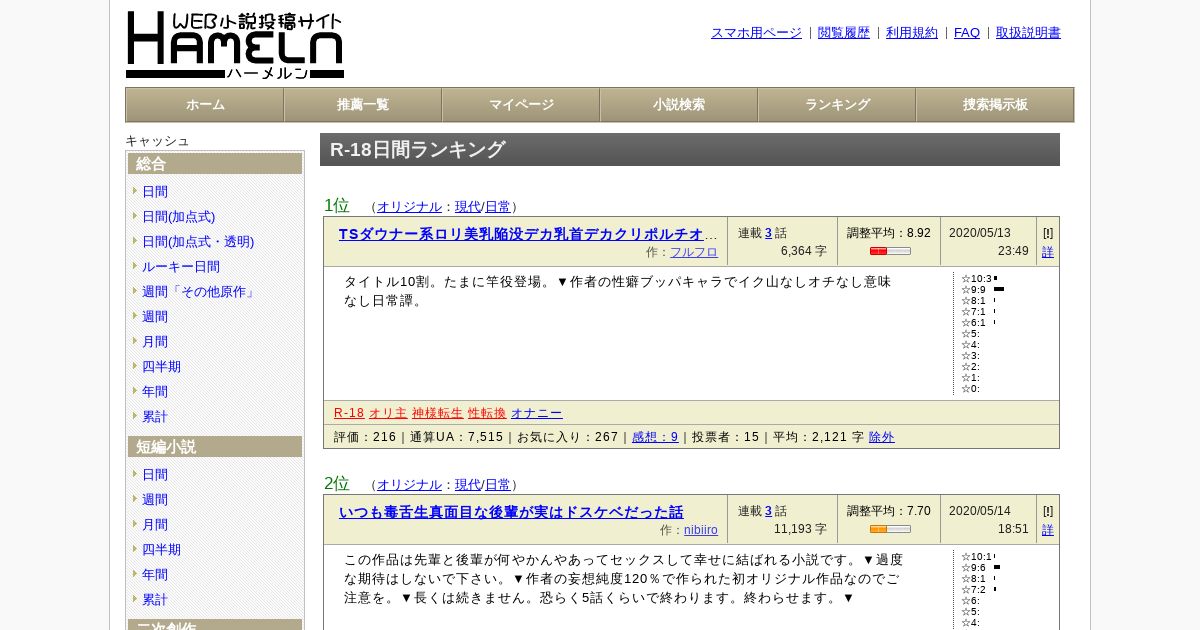Screen dimensions: 1200x630
Task: Open the 推薦一覧 tab
Action: click(x=363, y=105)
